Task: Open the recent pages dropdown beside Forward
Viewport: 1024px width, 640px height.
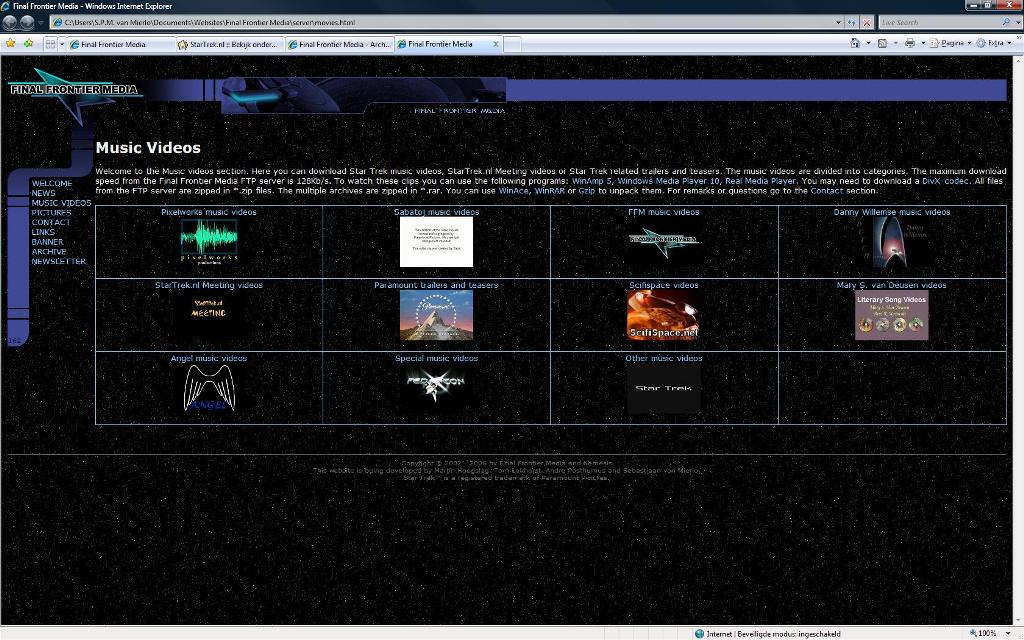Action: click(40, 22)
